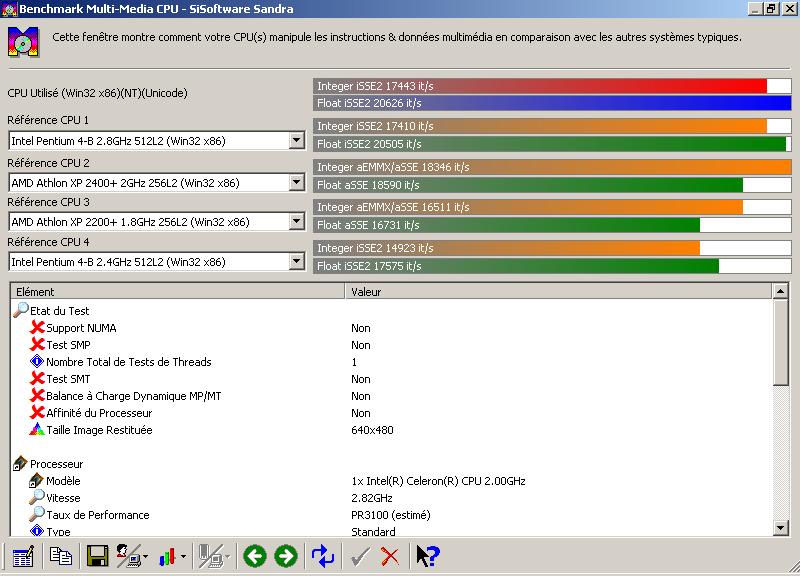Select the Support NUMA row
Screen dimensions: 800x576
tap(392, 328)
